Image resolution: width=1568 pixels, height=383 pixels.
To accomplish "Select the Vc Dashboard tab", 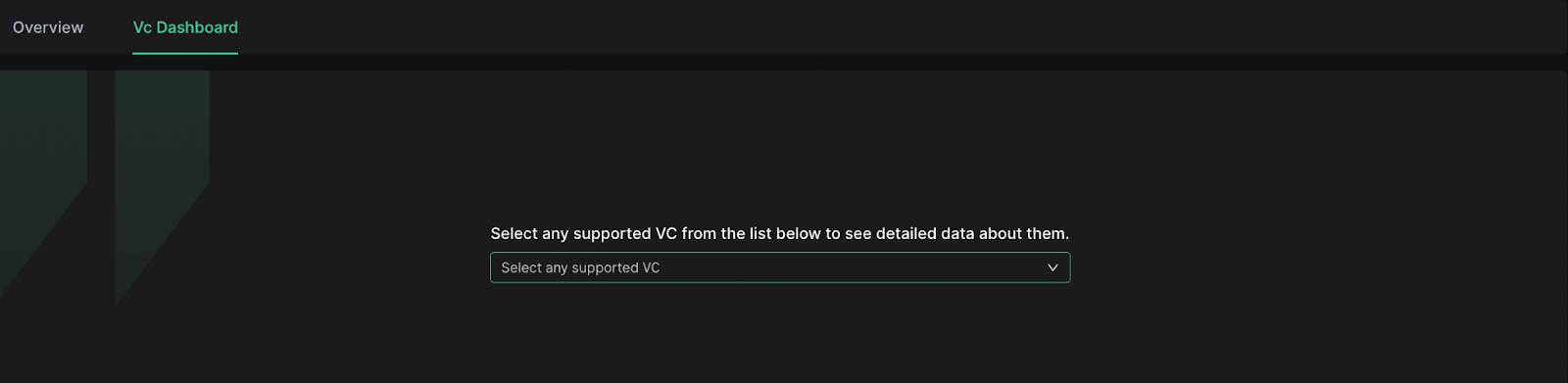I will [x=185, y=27].
